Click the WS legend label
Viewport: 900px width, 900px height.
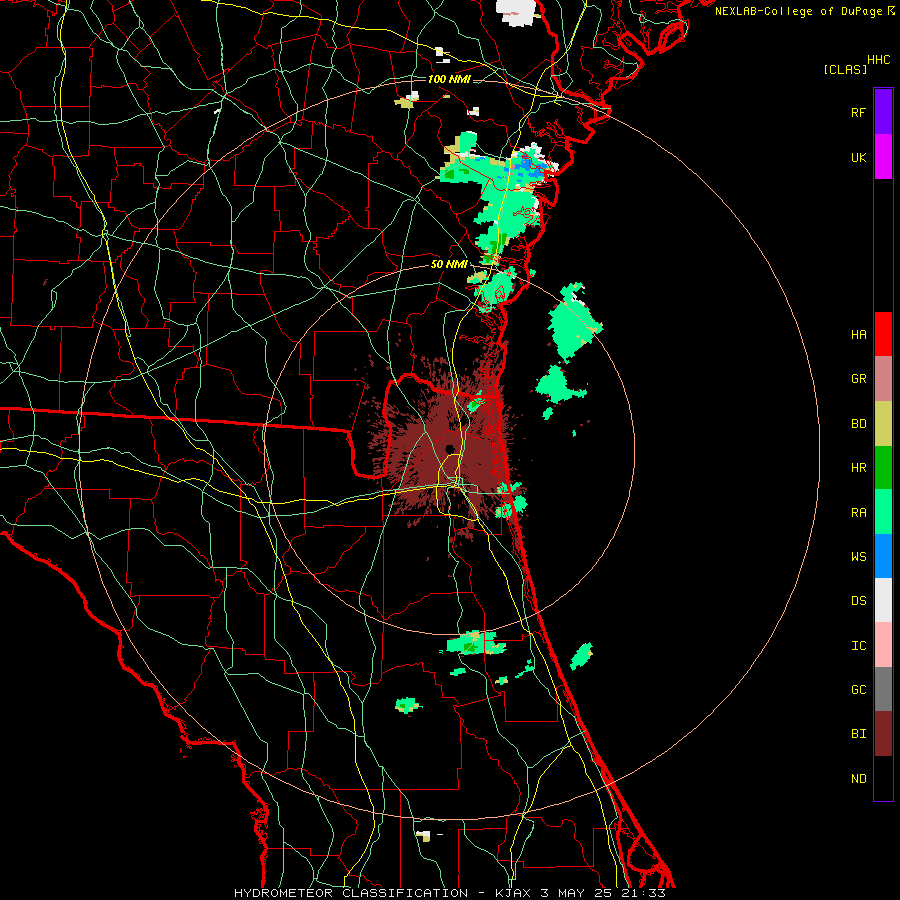[859, 556]
